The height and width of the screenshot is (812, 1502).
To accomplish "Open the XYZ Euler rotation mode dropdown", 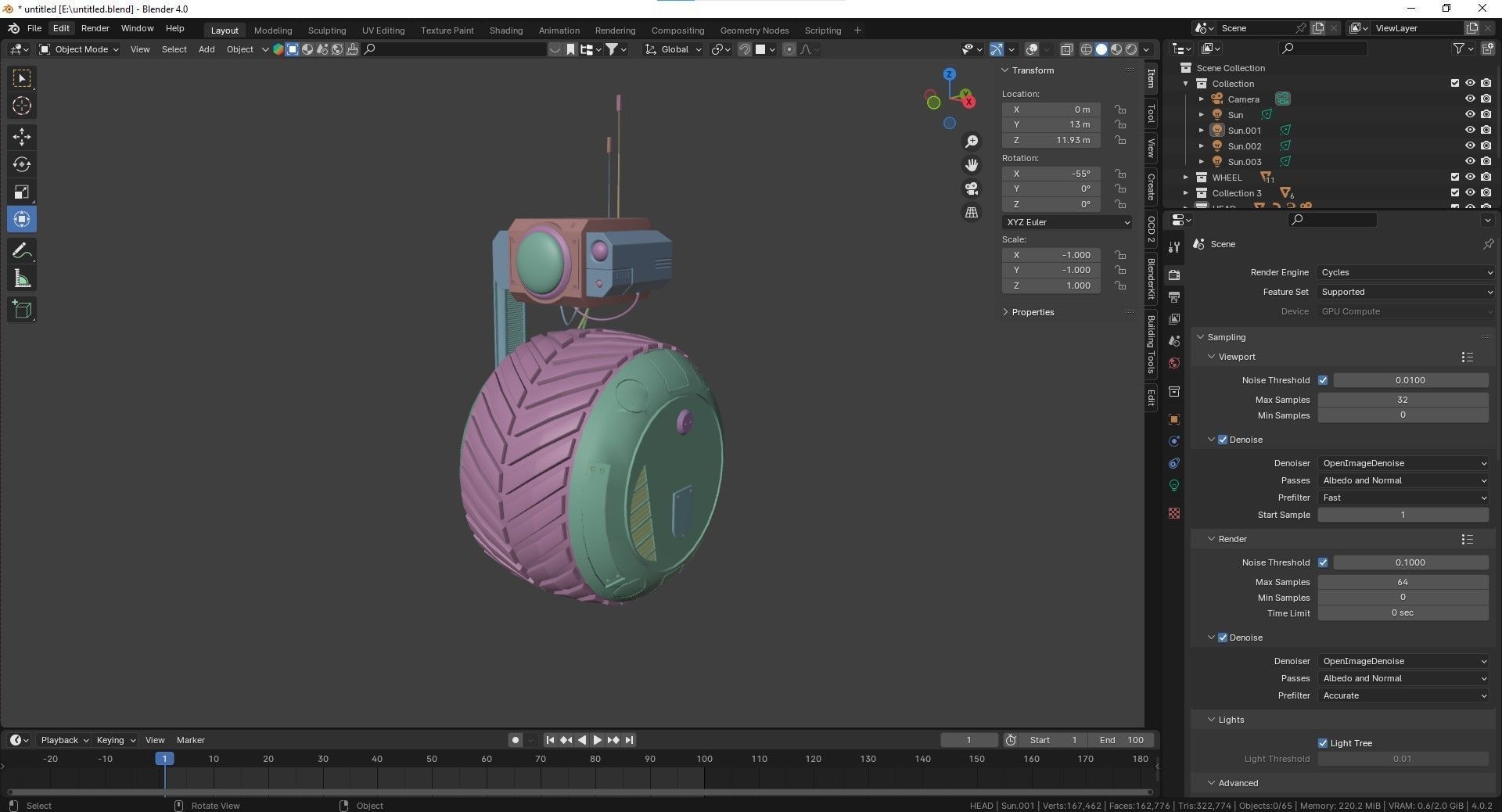I will [1067, 222].
